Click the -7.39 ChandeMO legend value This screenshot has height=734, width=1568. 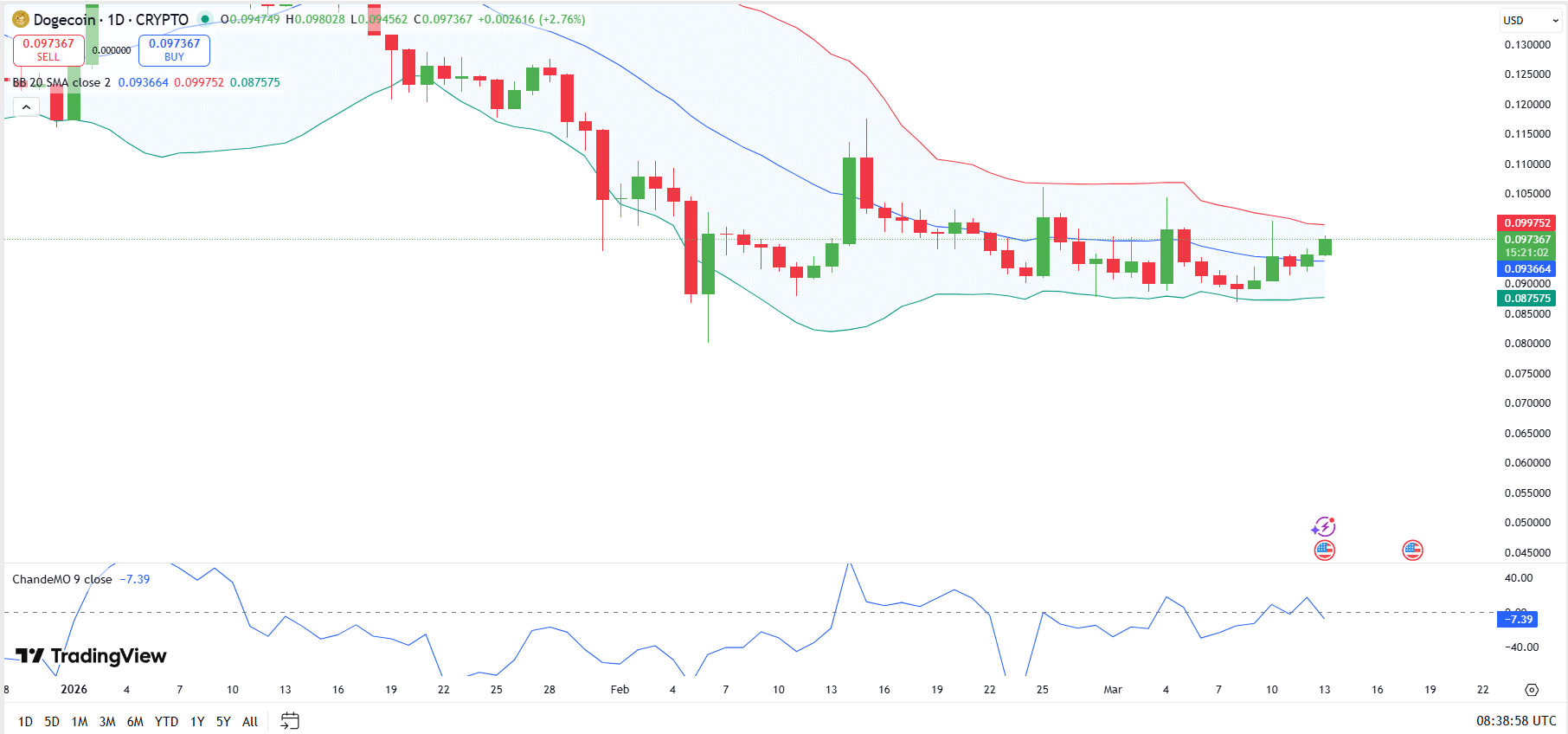pos(134,579)
